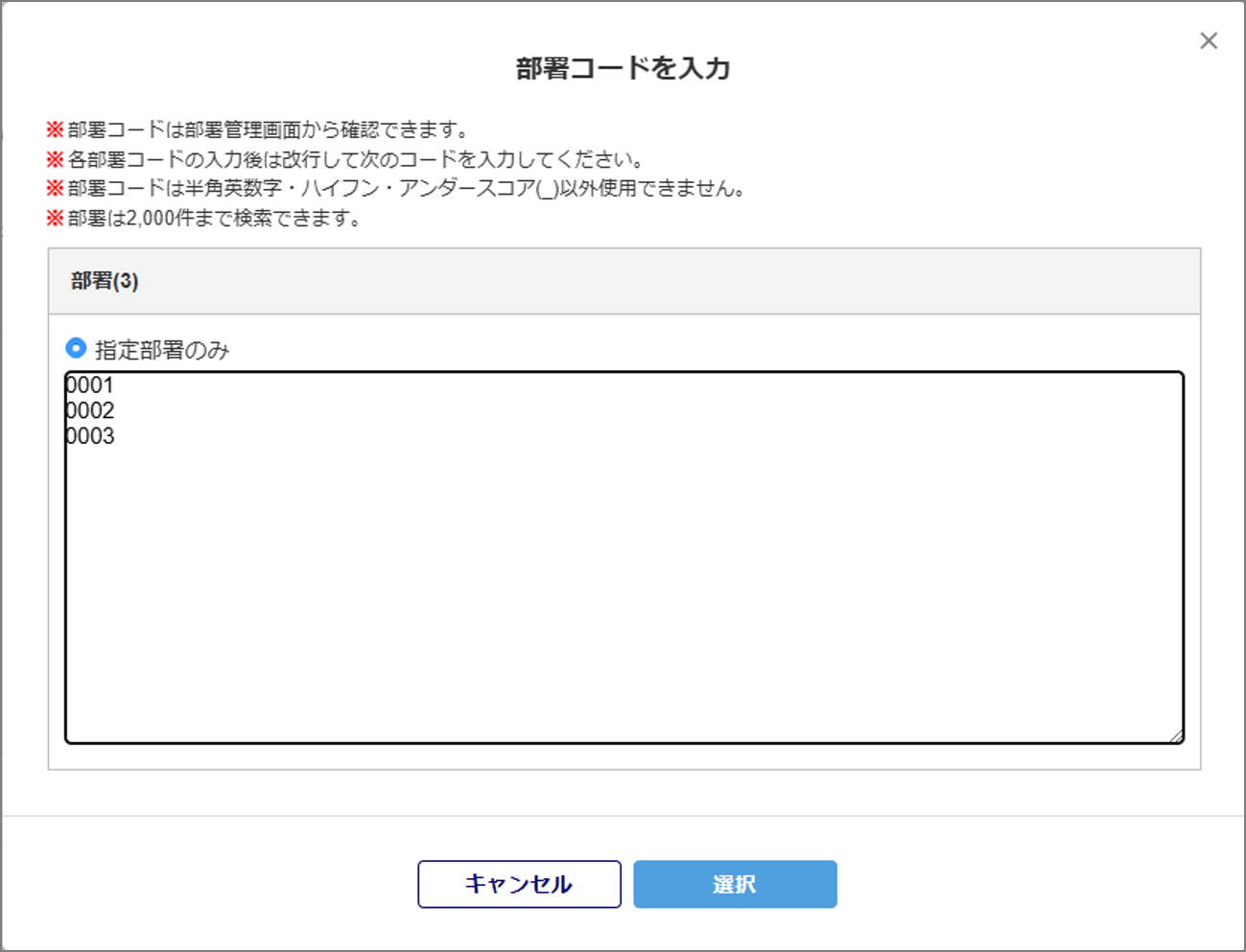
Task: Click the note about 改行して次のコードを入力
Action: (346, 159)
